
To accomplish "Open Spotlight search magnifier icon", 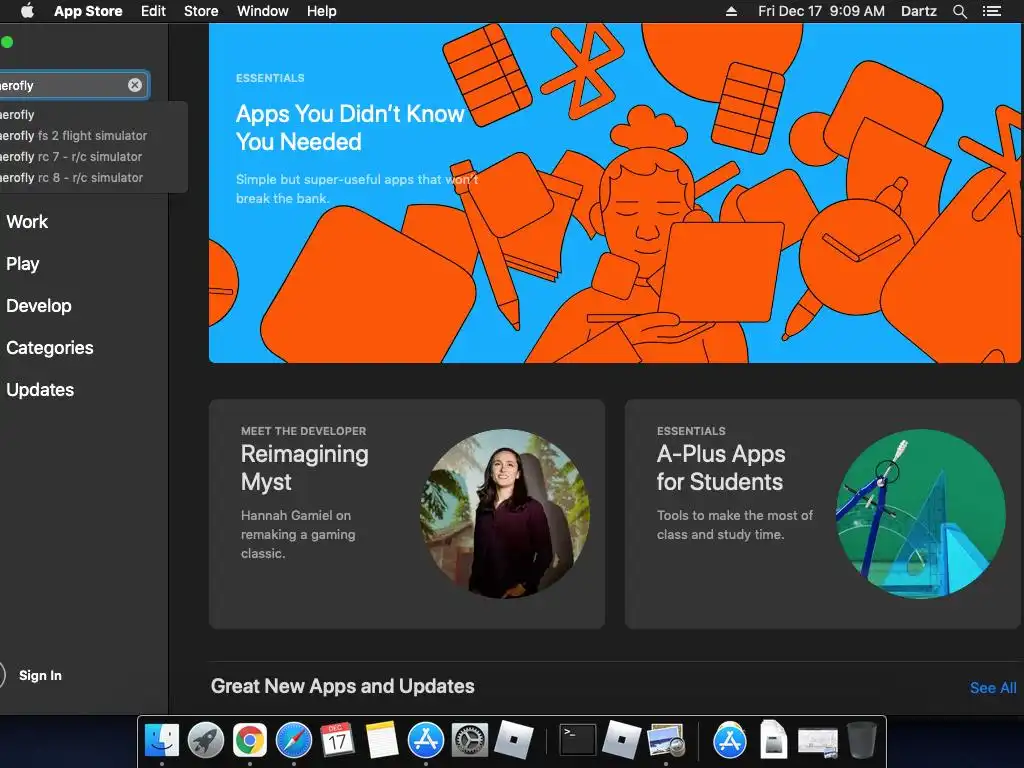I will click(959, 11).
